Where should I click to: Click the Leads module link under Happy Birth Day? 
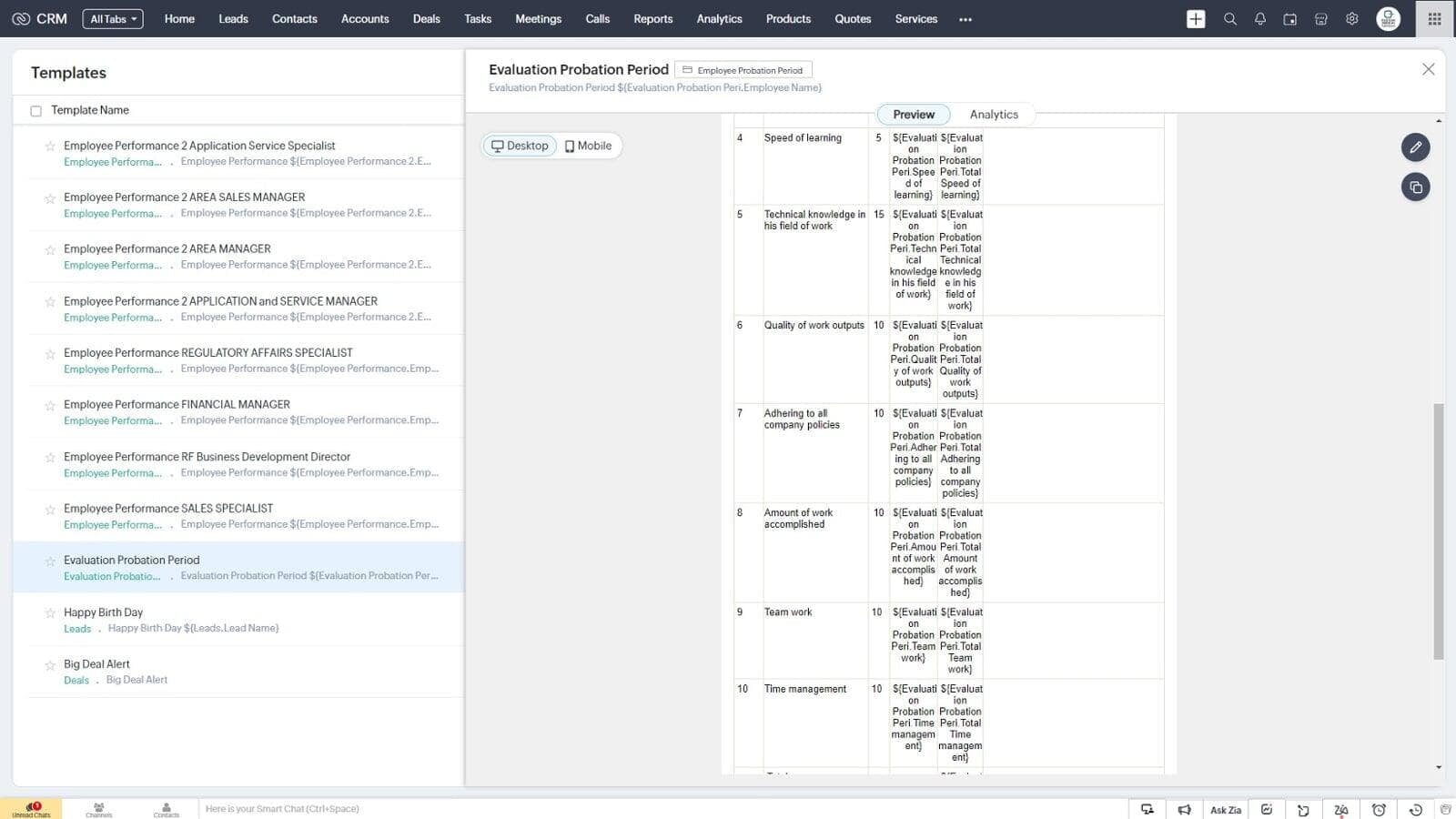[x=77, y=629]
